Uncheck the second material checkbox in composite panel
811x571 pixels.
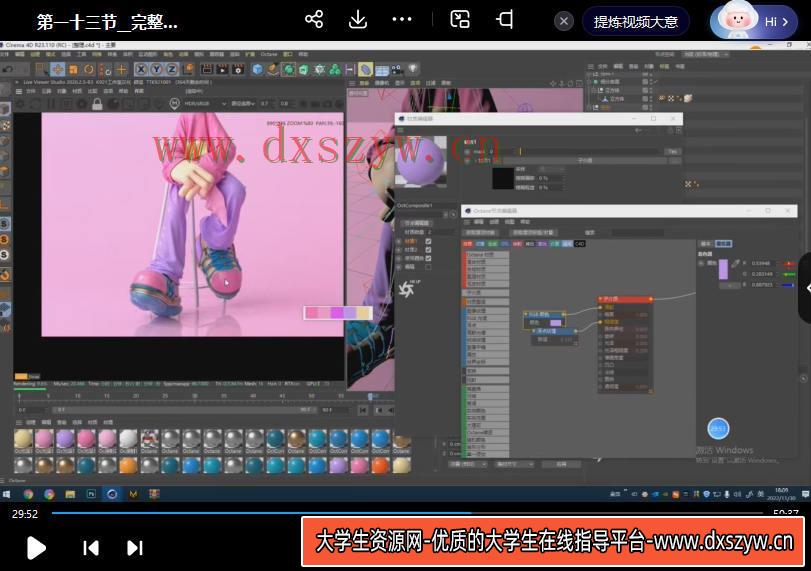click(x=428, y=250)
